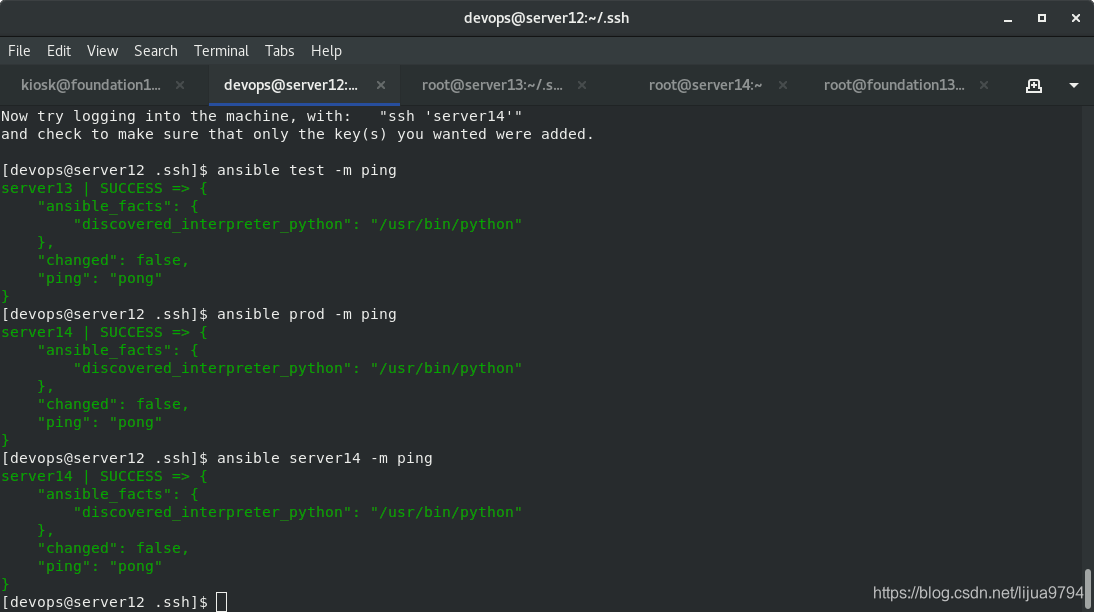
Task: Expand the tab list dropdown arrow
Action: pos(1074,86)
